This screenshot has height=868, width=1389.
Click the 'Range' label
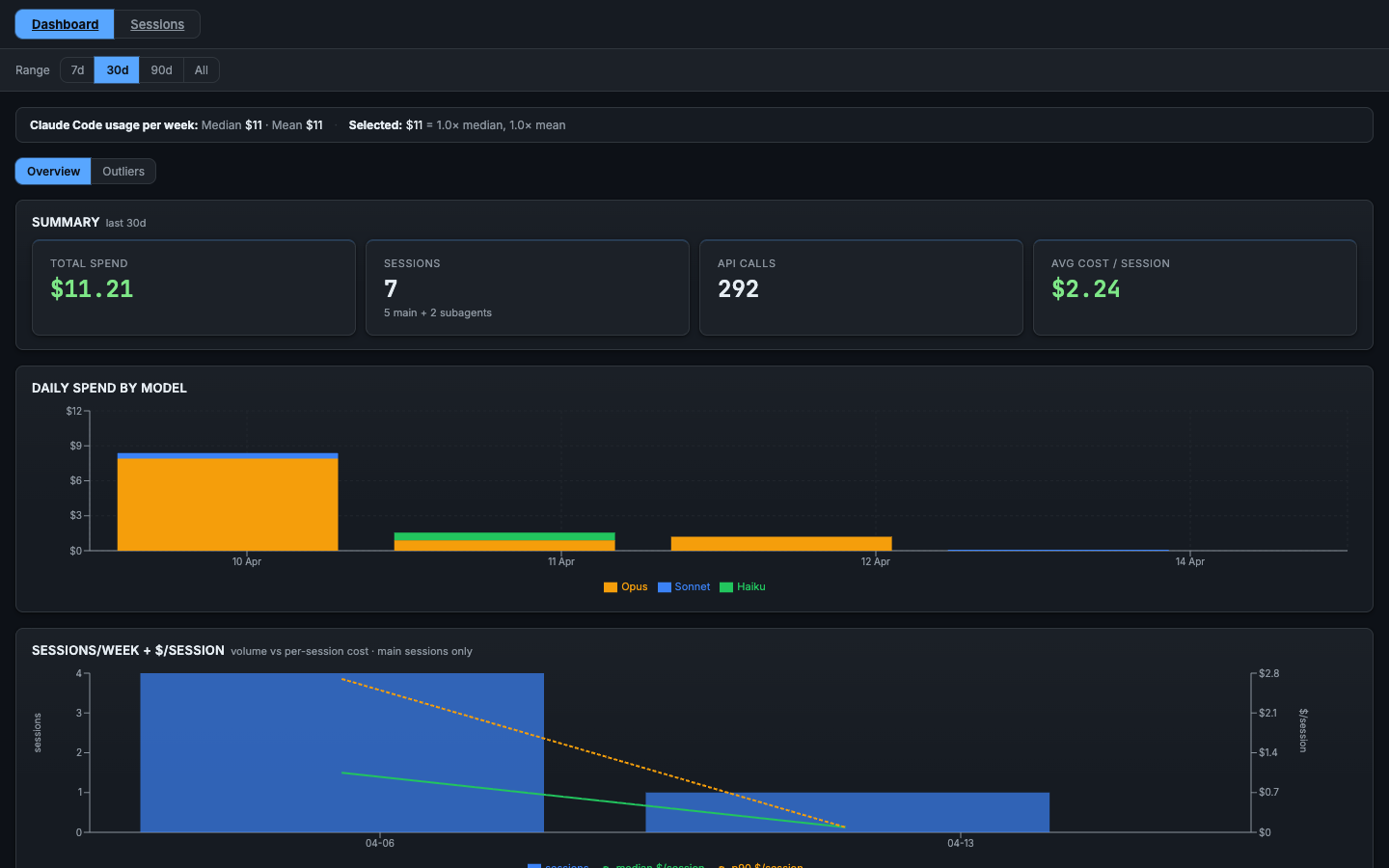click(33, 70)
